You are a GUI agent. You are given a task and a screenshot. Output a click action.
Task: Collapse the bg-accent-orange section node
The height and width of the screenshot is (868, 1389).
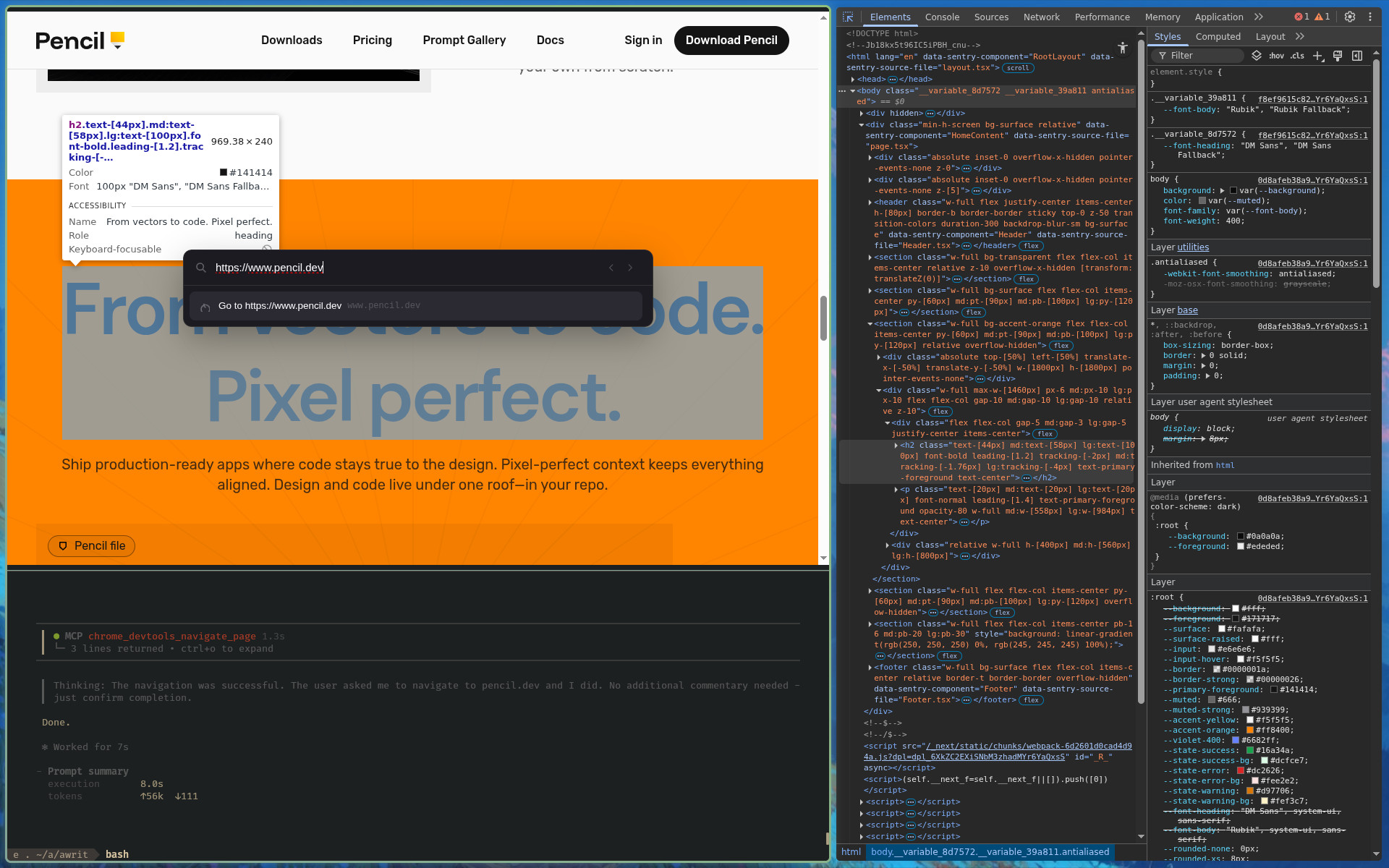coord(870,324)
